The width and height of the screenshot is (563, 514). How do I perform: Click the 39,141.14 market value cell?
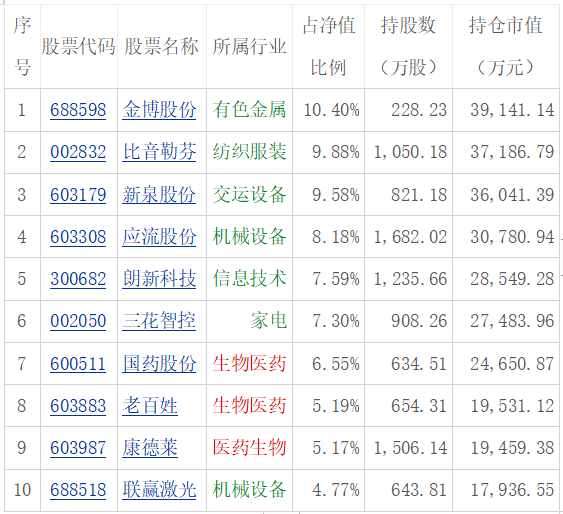512,110
